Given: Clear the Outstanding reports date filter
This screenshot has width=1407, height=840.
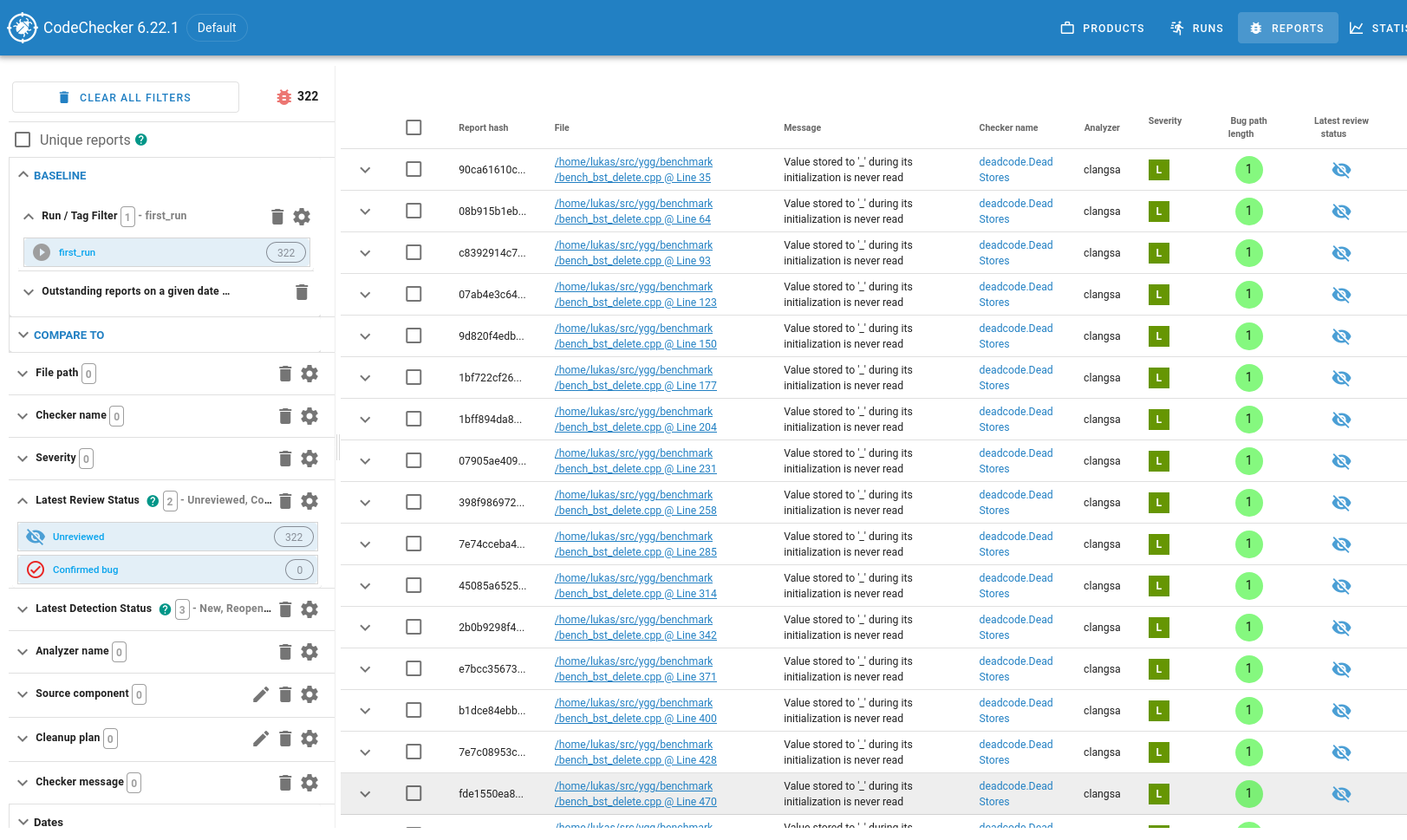Looking at the screenshot, I should pyautogui.click(x=302, y=292).
